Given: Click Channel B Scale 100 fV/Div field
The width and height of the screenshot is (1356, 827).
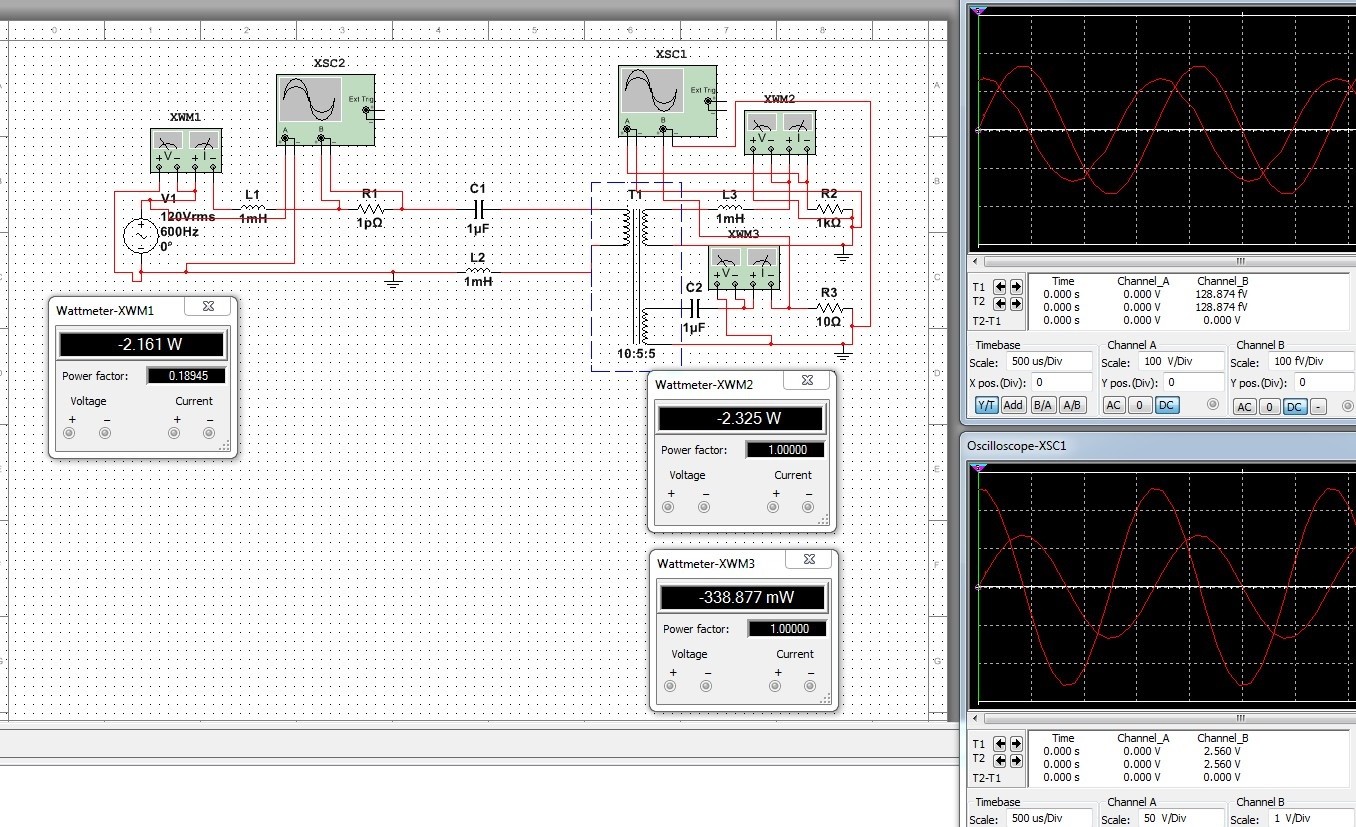Looking at the screenshot, I should [x=1310, y=362].
